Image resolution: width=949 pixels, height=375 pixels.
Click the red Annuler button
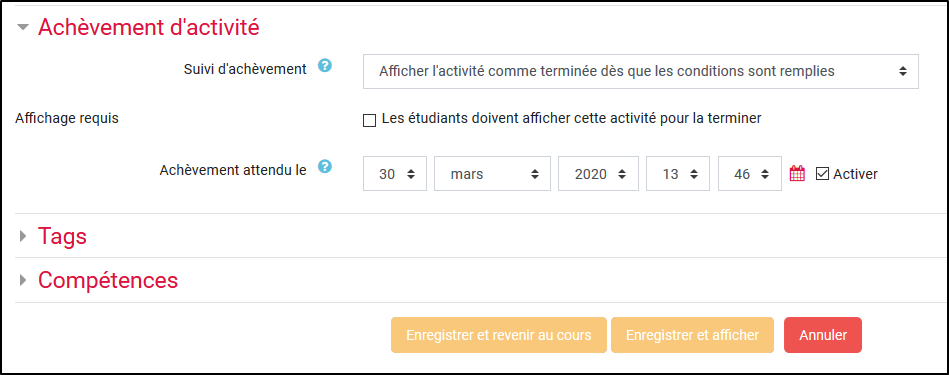tap(823, 335)
